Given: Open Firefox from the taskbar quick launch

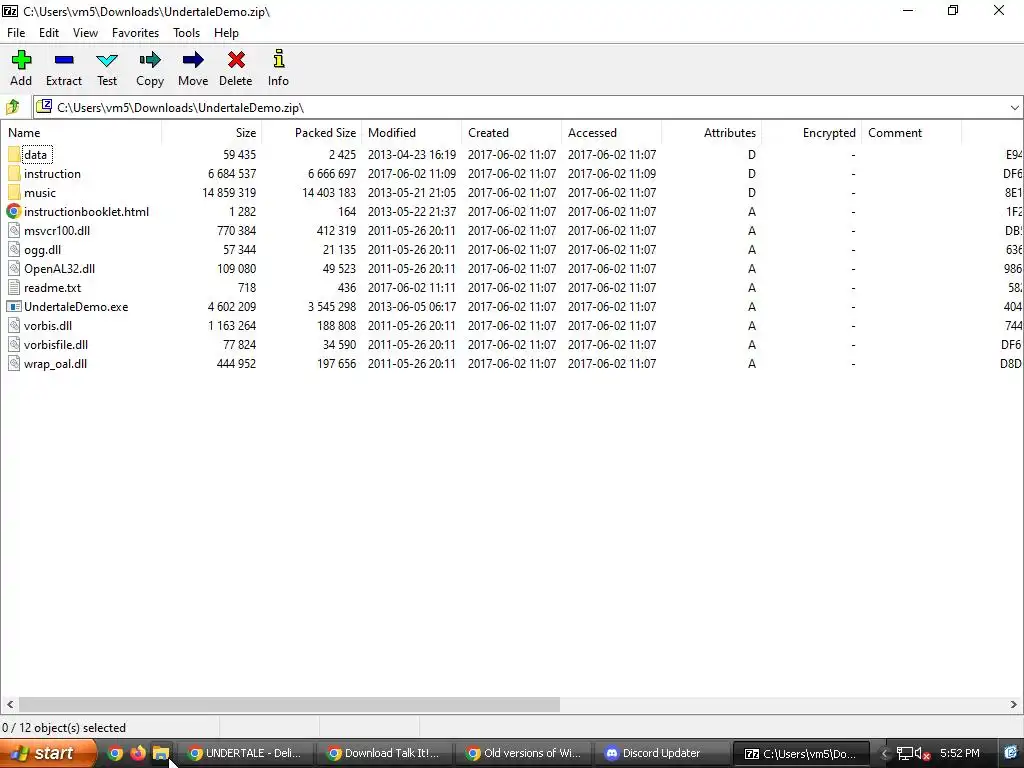Looking at the screenshot, I should (x=138, y=753).
